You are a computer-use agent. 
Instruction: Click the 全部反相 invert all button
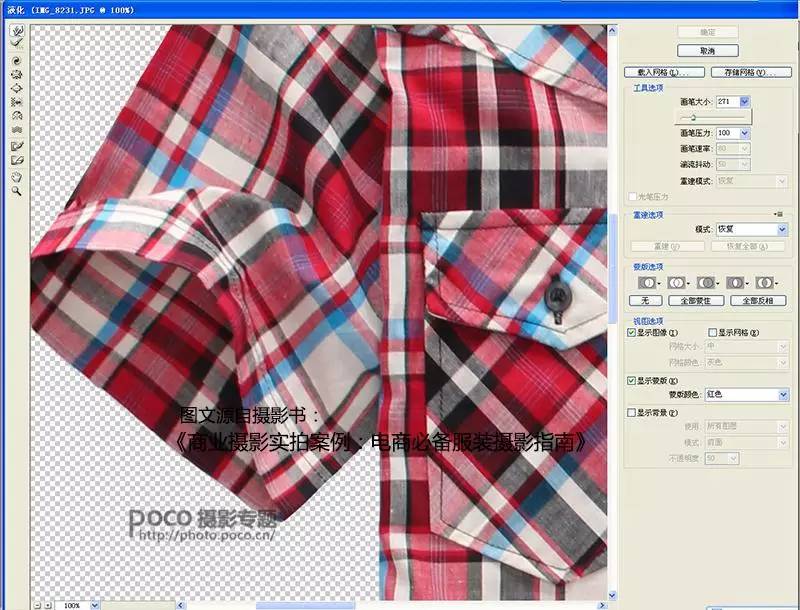coord(759,300)
